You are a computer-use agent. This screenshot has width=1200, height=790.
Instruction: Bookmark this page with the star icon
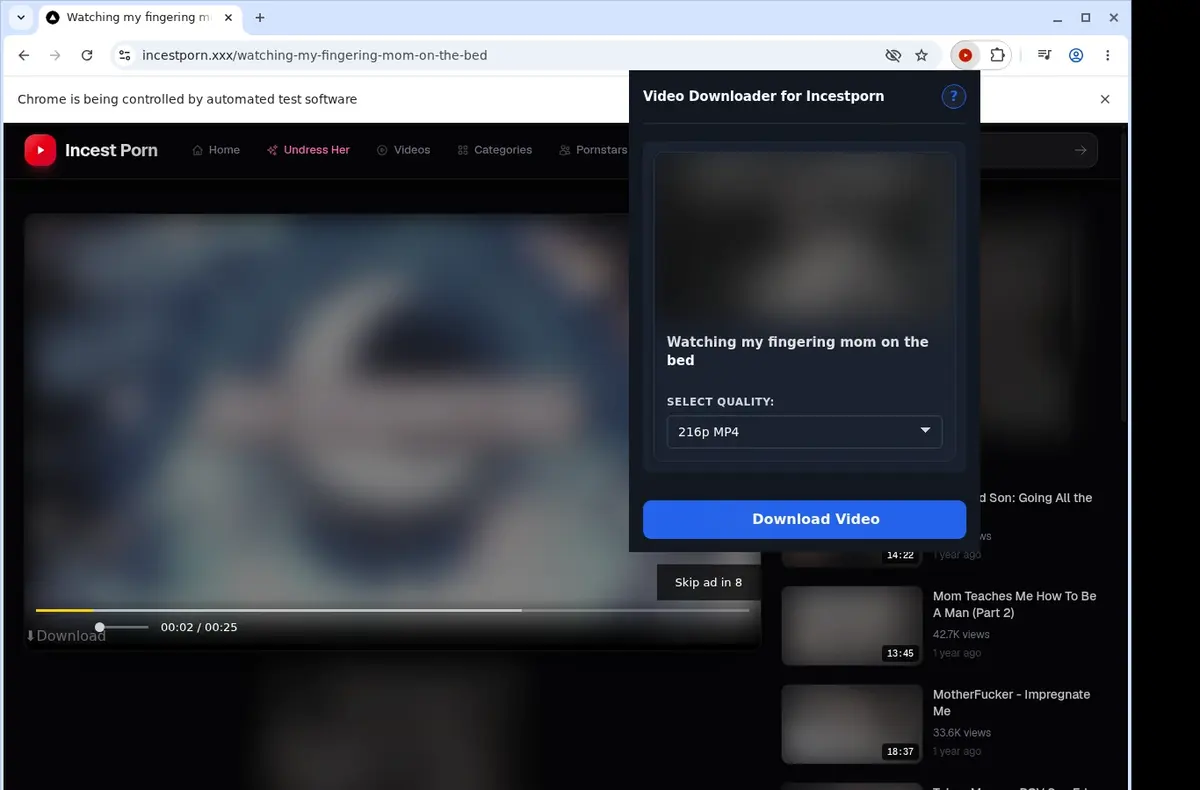(x=922, y=56)
